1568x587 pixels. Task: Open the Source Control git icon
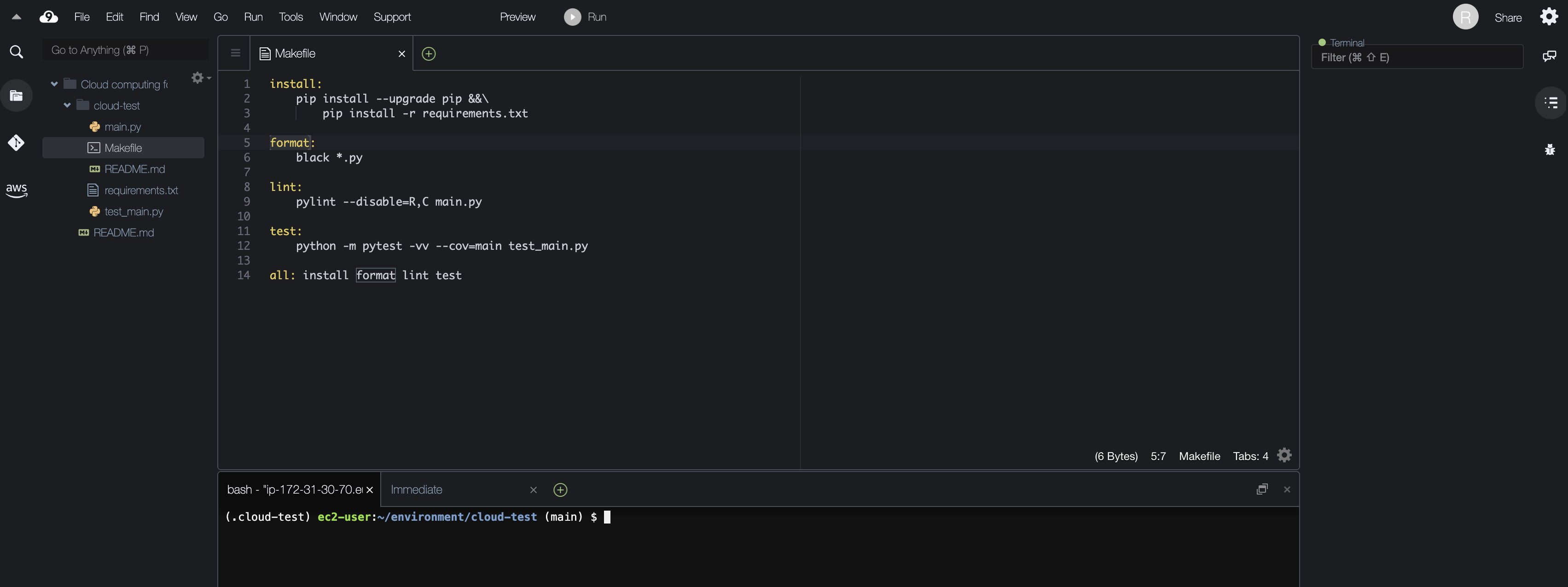pyautogui.click(x=17, y=143)
